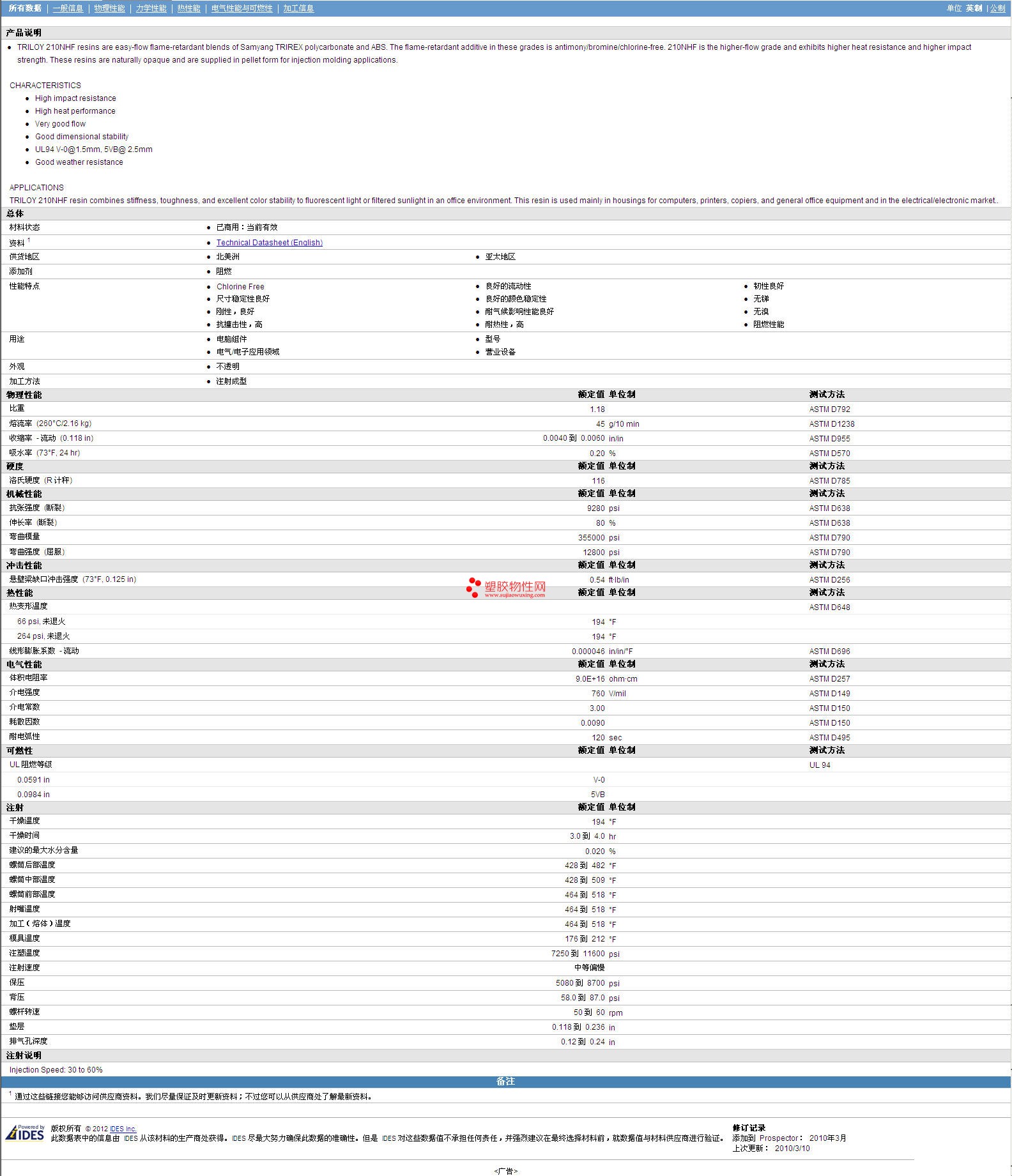Click the 介电强度 value 760
Image resolution: width=1012 pixels, height=1176 pixels.
point(598,694)
